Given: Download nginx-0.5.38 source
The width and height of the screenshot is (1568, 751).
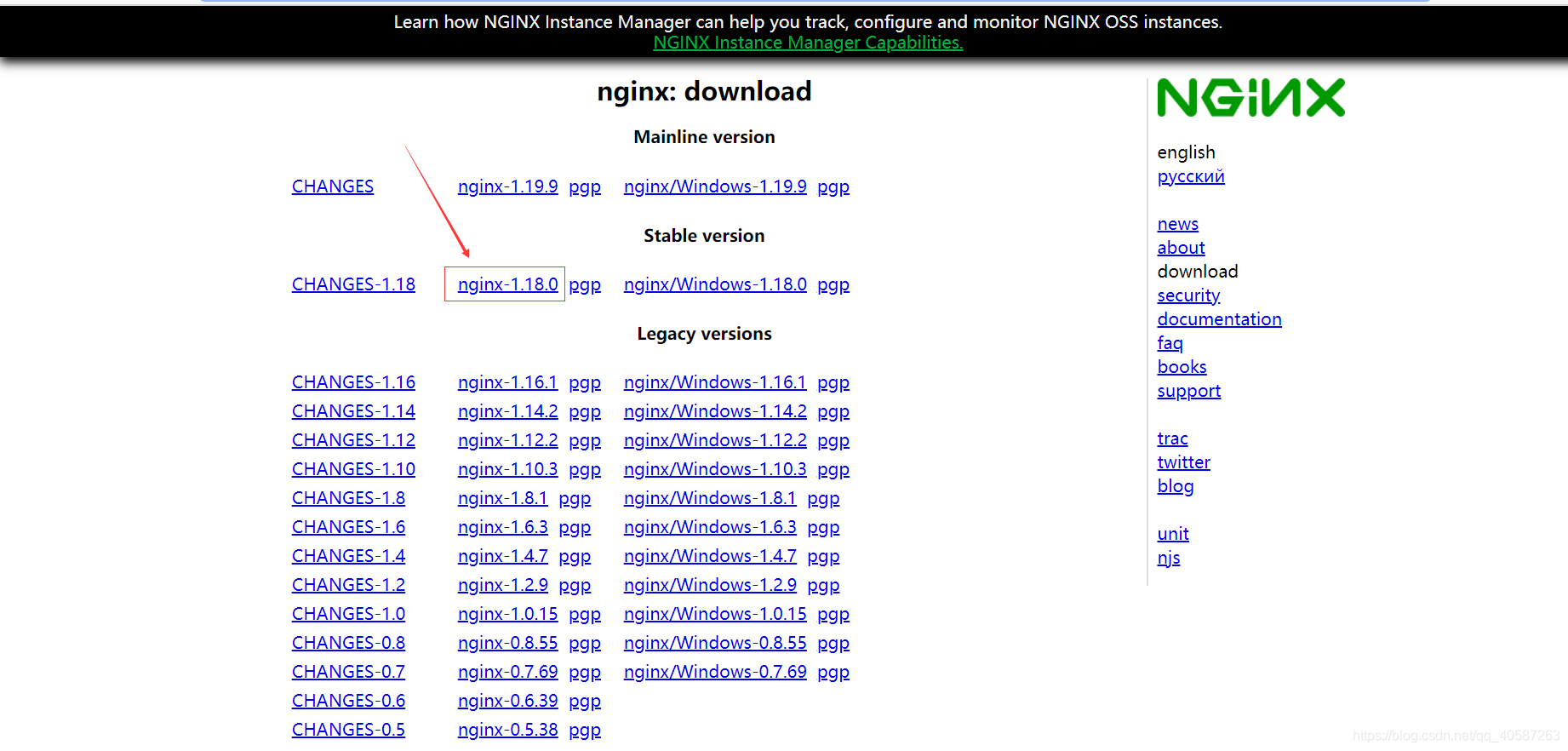Looking at the screenshot, I should click(508, 730).
